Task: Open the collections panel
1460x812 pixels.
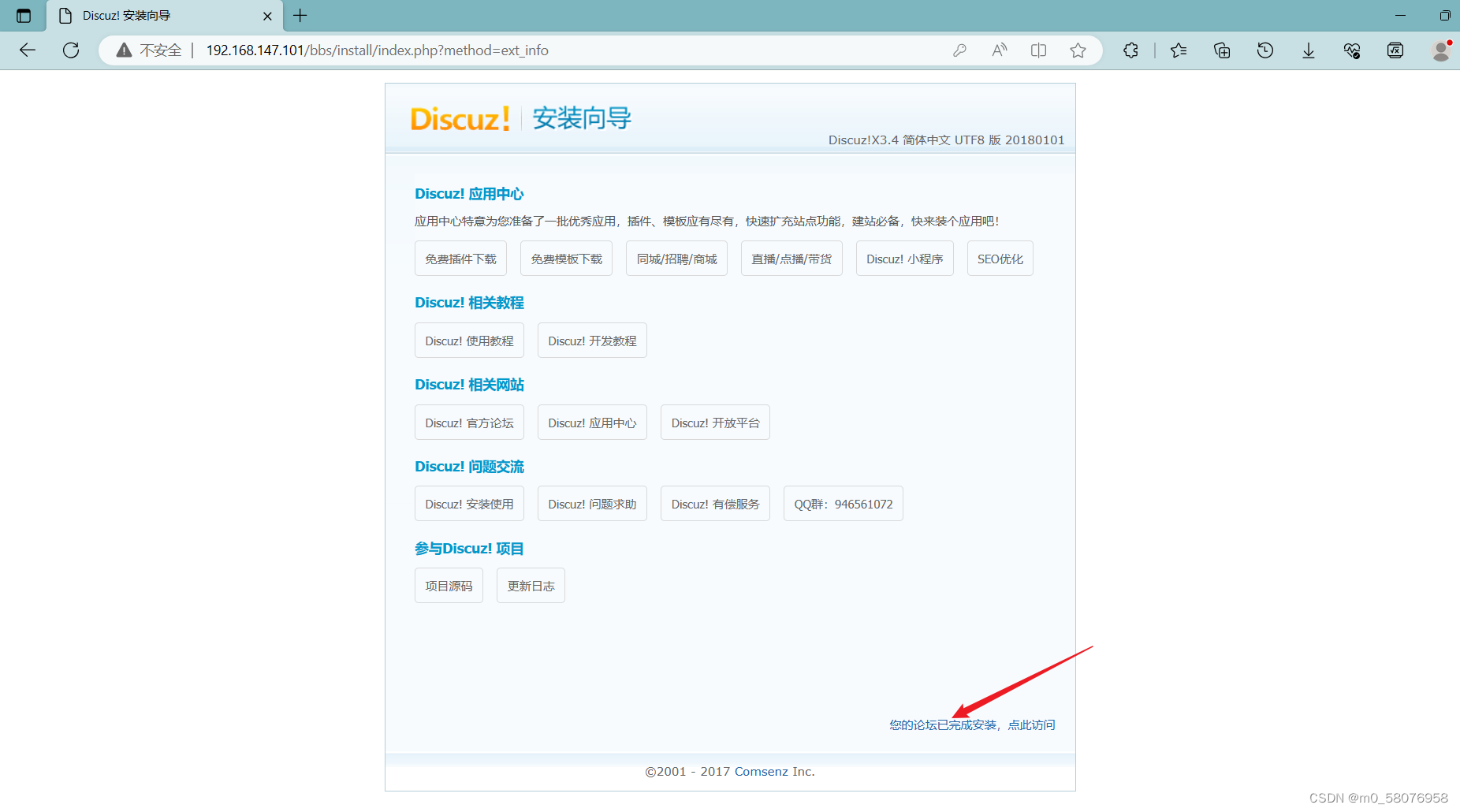Action: tap(1222, 50)
